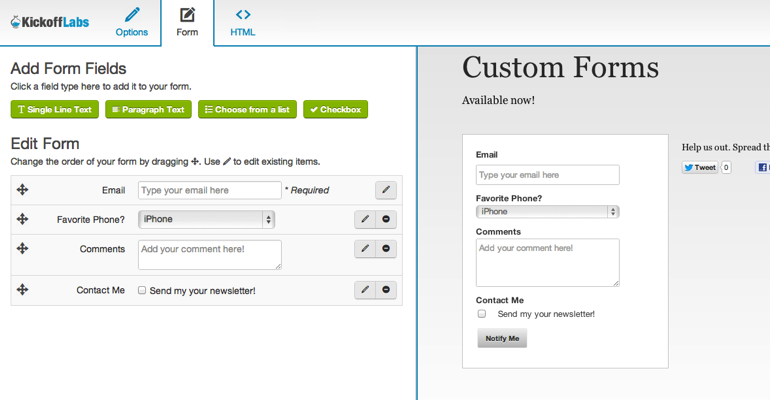Remove the Favorite Phone field using minus icon
The height and width of the screenshot is (400, 770).
(x=387, y=219)
